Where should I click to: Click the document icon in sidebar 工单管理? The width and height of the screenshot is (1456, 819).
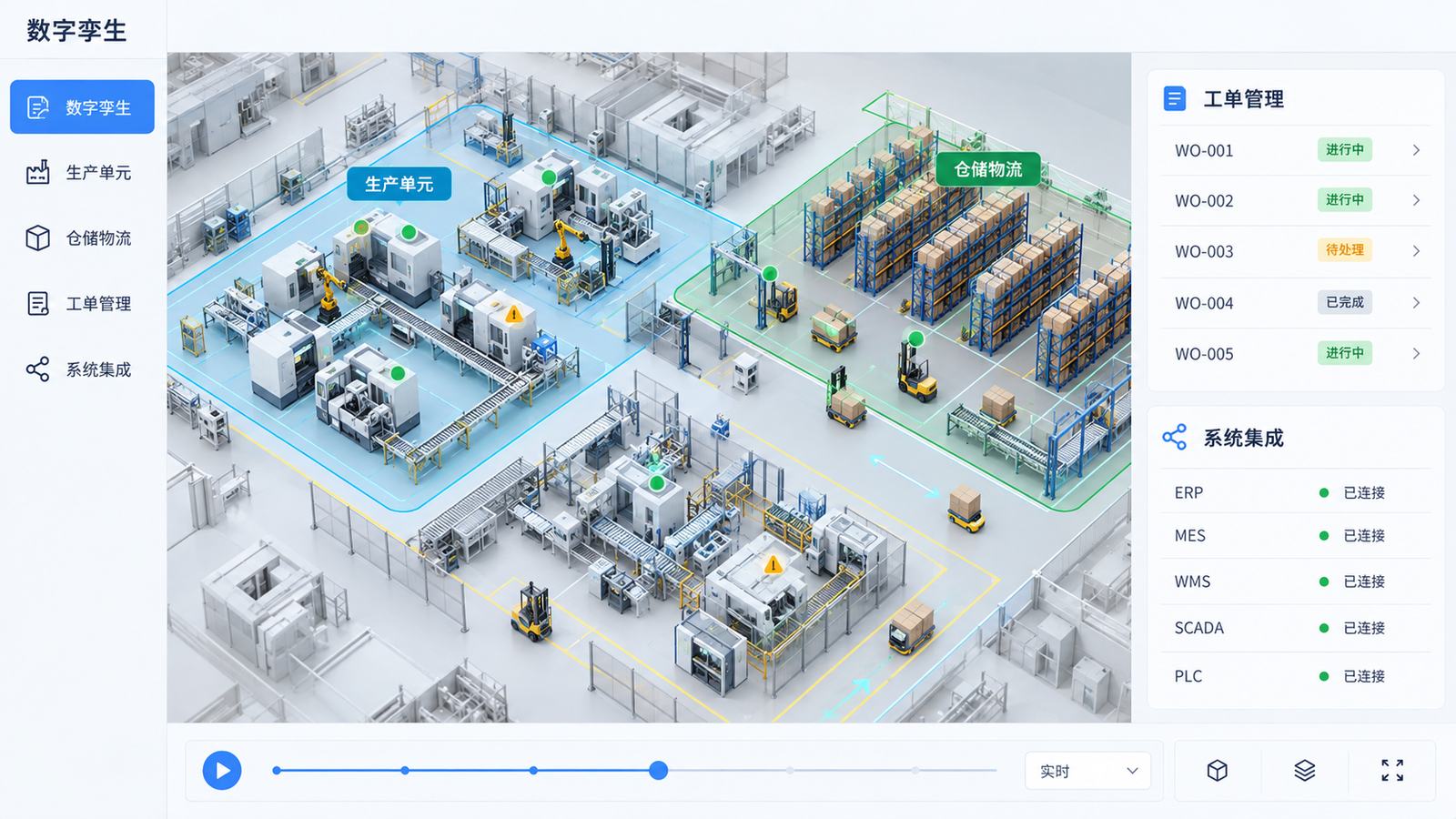tap(38, 304)
